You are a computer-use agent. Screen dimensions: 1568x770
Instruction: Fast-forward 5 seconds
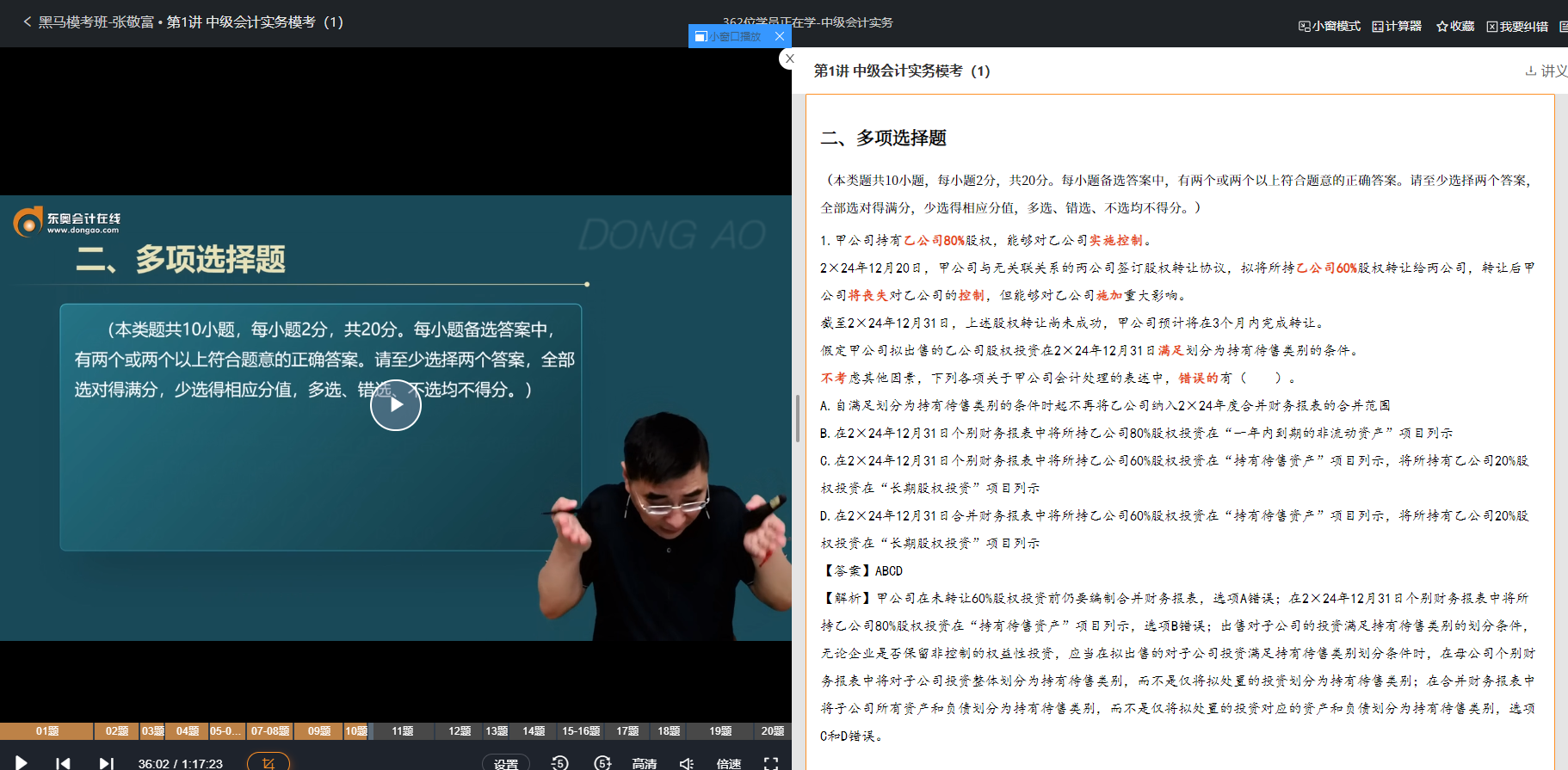[x=602, y=763]
